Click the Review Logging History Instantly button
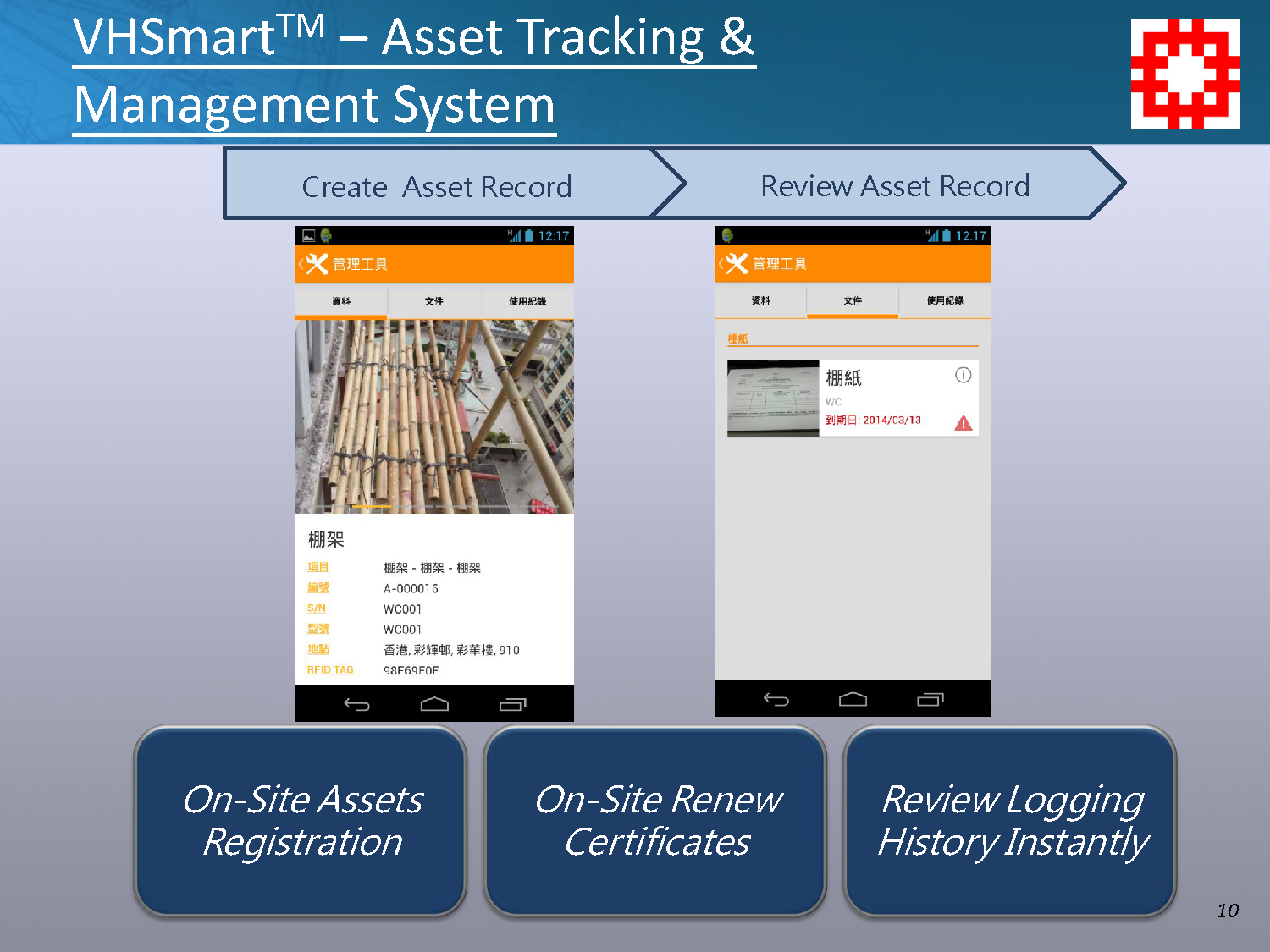Viewport: 1270px width, 952px height. click(x=1011, y=820)
